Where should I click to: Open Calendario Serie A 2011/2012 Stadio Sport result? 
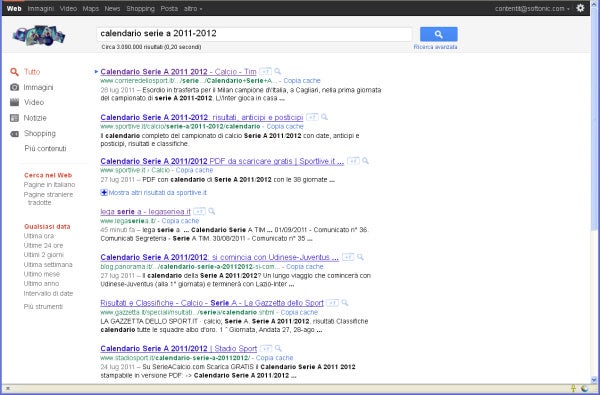point(179,349)
